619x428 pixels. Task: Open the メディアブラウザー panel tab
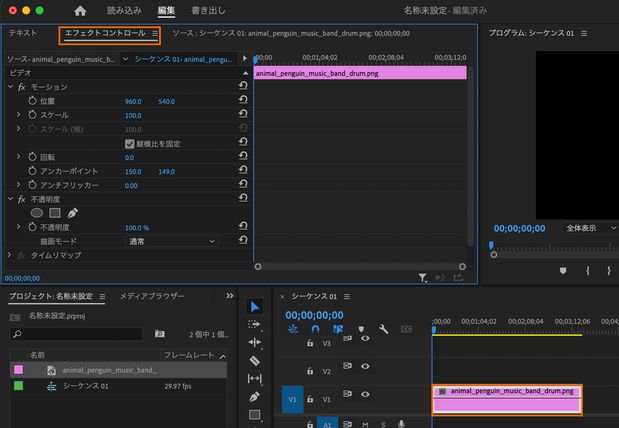152,297
